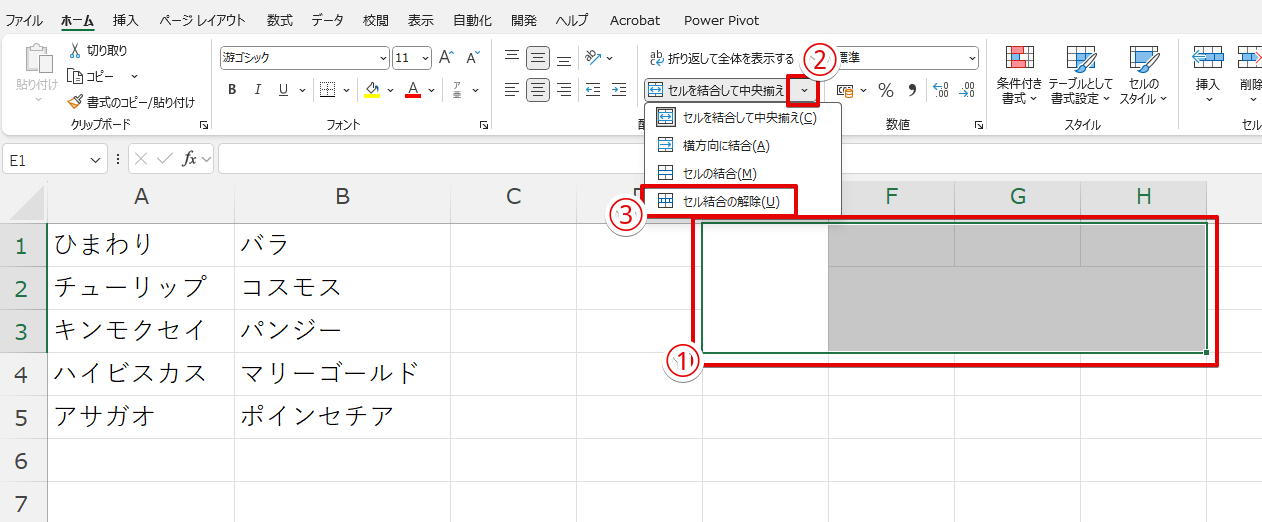1262x522 pixels.
Task: Toggle underline formatting (U)
Action: coord(283,90)
